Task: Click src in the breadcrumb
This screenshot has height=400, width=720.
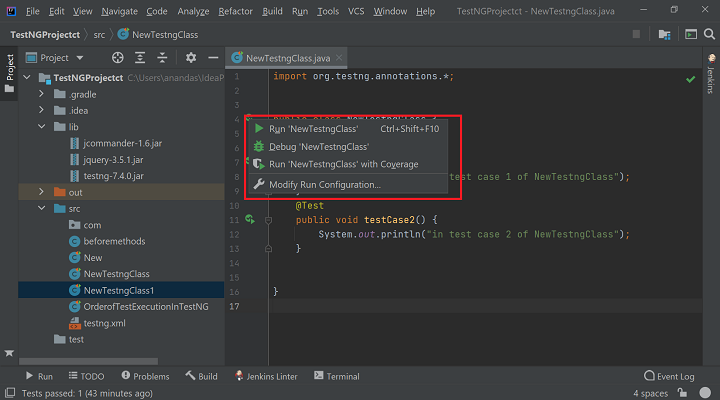Action: 99,34
